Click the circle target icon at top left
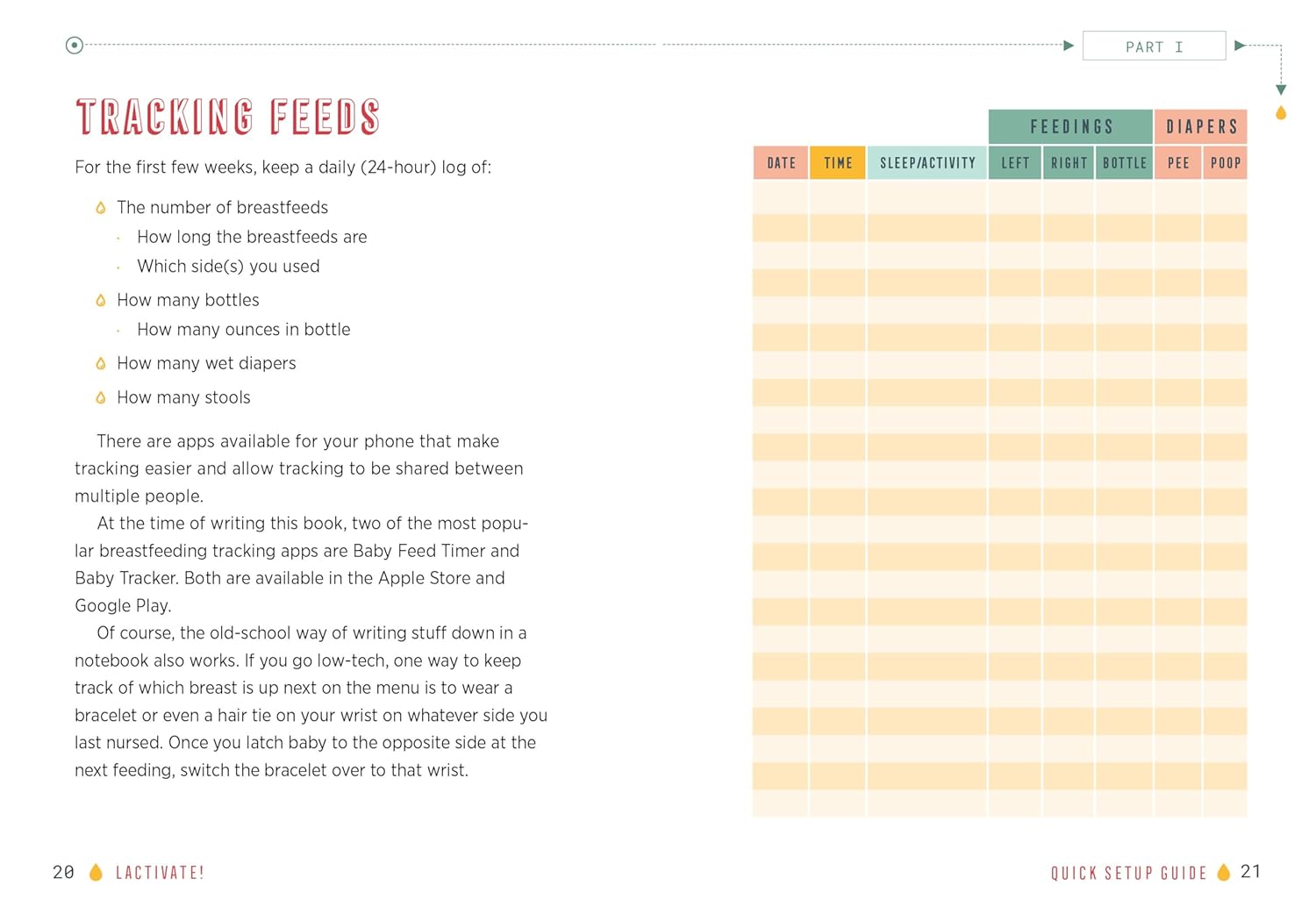Image resolution: width=1316 pixels, height=921 pixels. [x=75, y=45]
